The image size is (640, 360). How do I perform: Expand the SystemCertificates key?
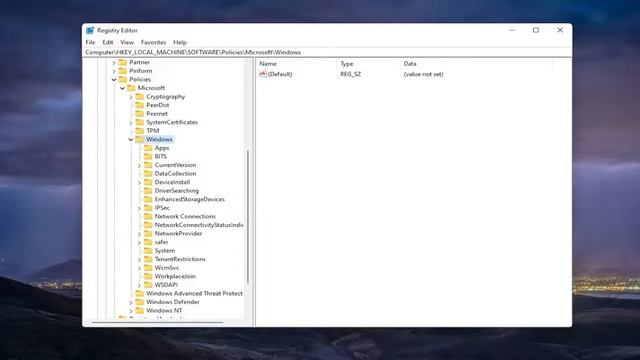click(131, 122)
